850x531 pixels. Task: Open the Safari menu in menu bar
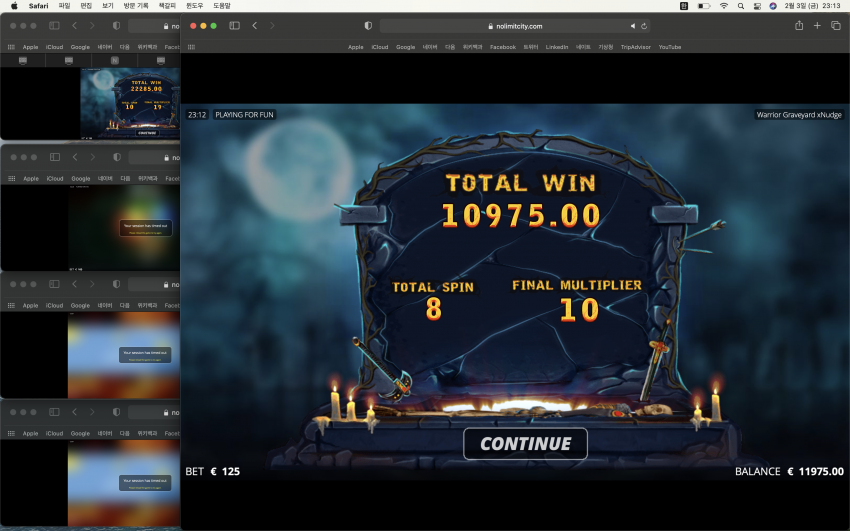pos(38,5)
